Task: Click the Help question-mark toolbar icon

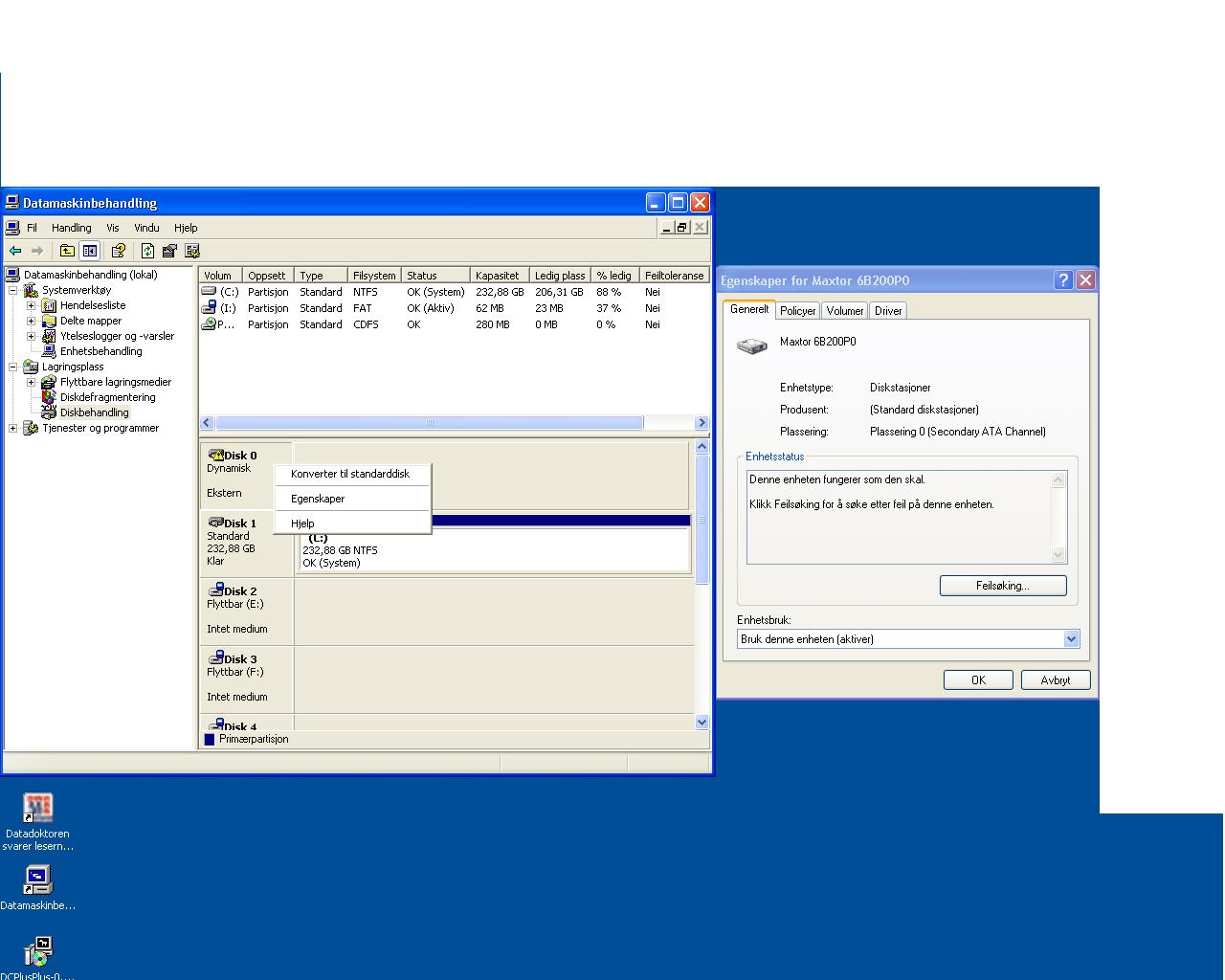Action: point(118,251)
